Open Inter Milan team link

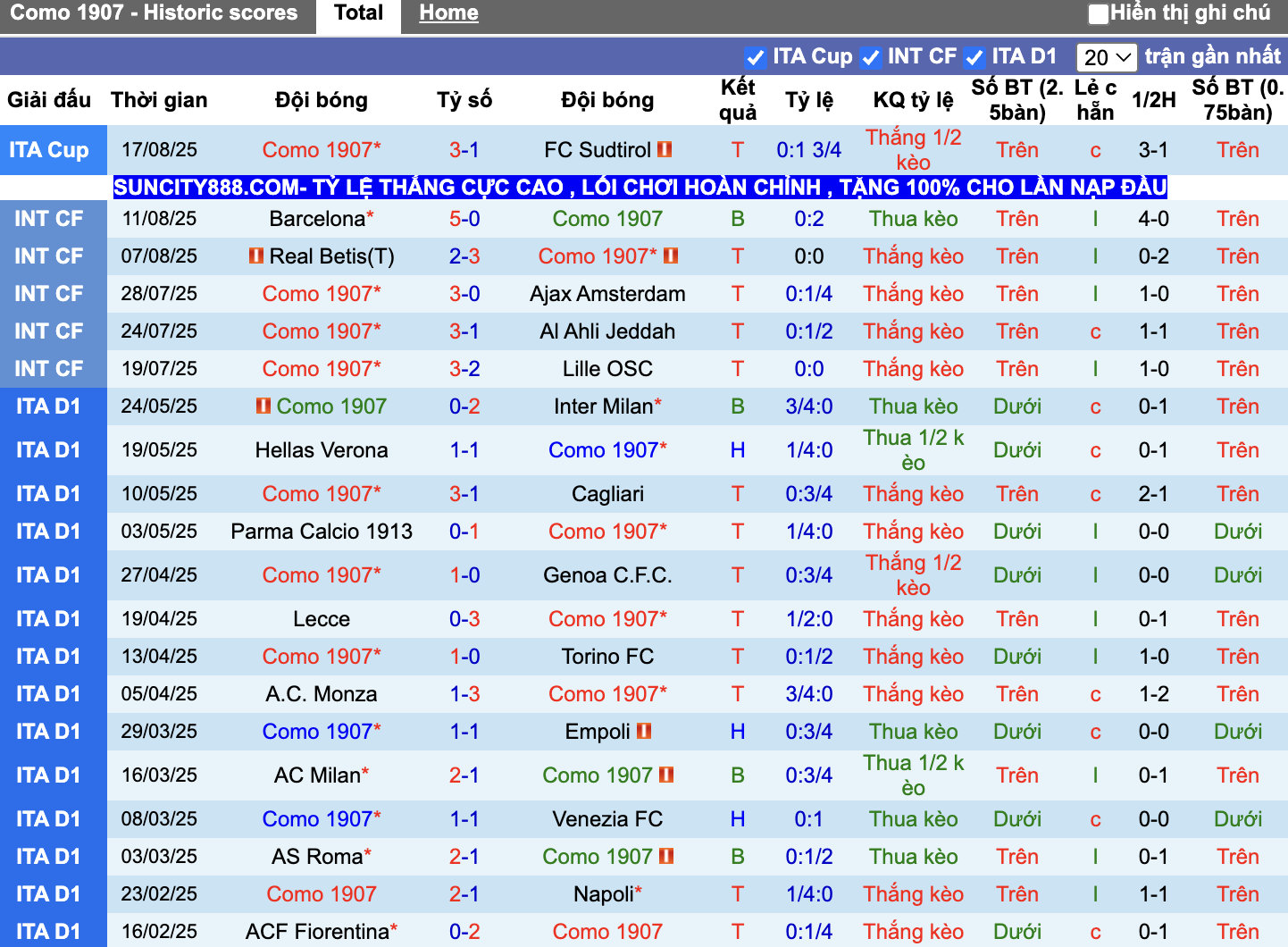pyautogui.click(x=604, y=406)
